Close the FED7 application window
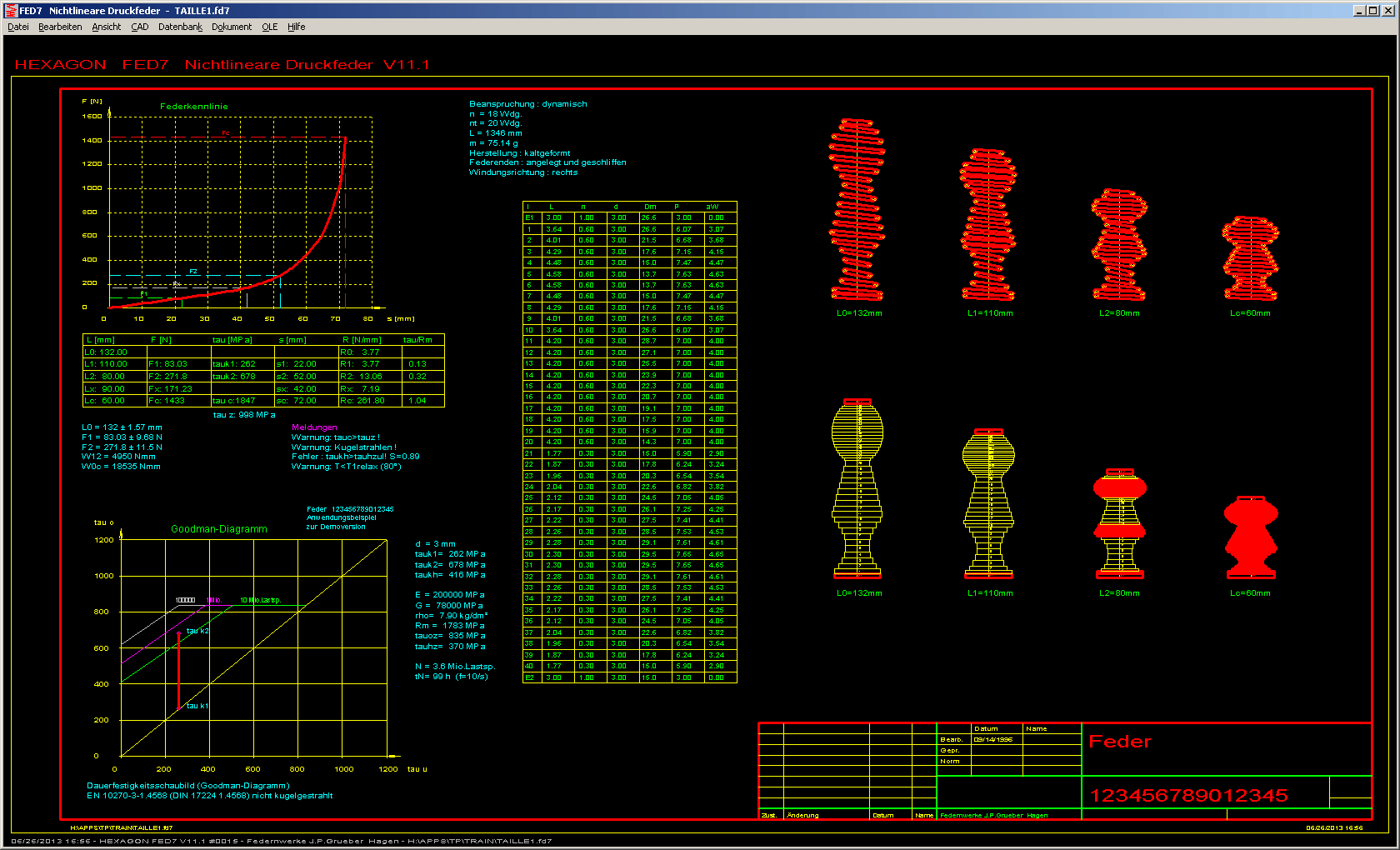This screenshot has height=850, width=1400. [1387, 11]
